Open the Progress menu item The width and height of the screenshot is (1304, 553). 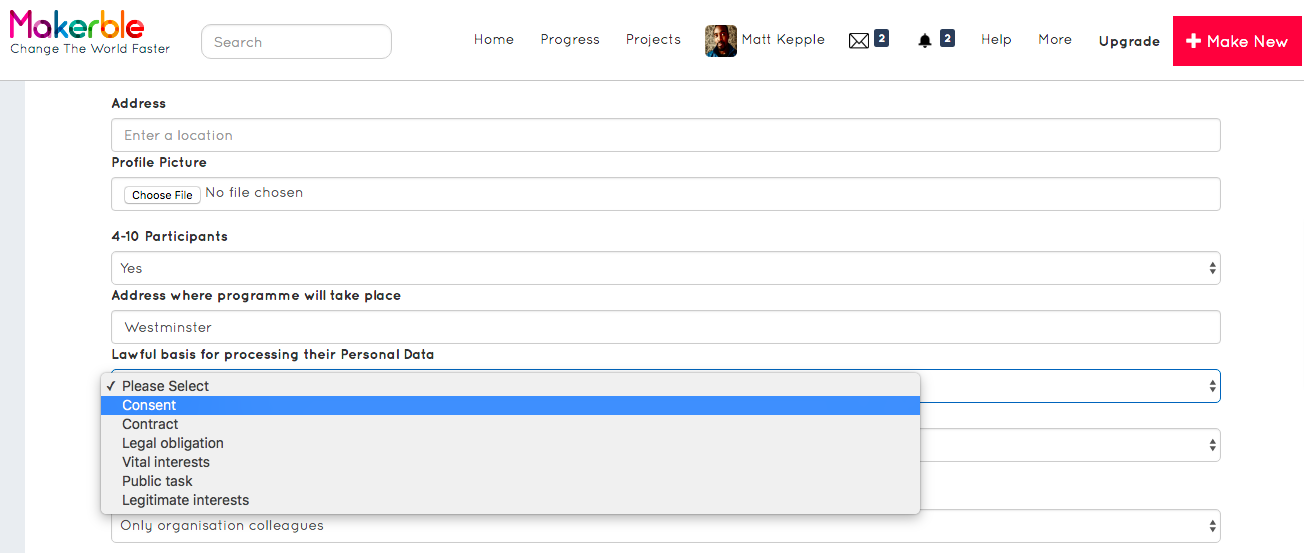570,40
